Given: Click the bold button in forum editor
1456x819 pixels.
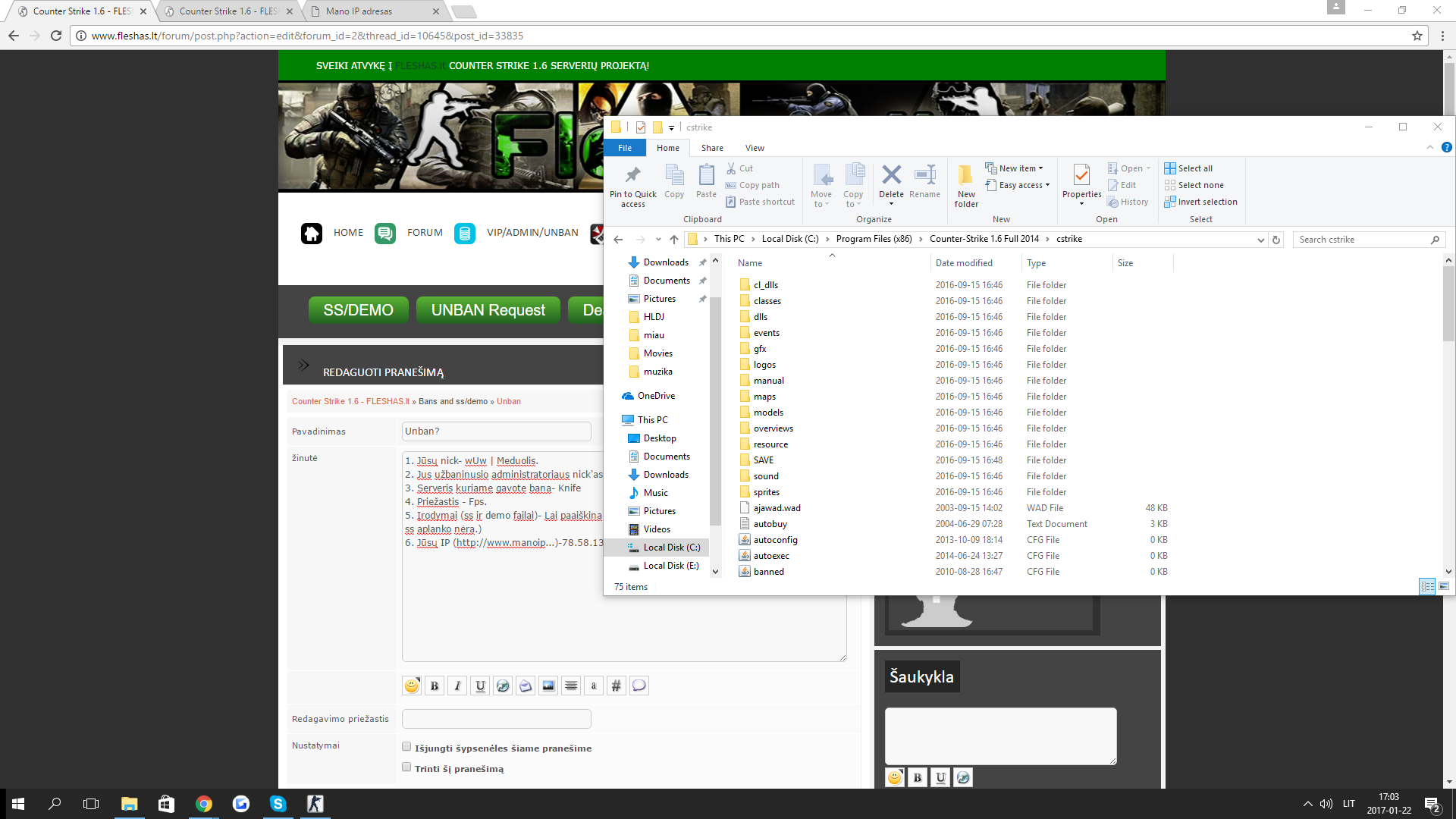Looking at the screenshot, I should point(435,686).
